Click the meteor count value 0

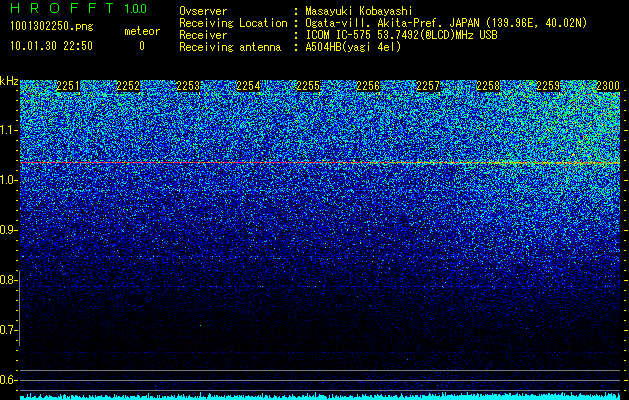tap(142, 46)
